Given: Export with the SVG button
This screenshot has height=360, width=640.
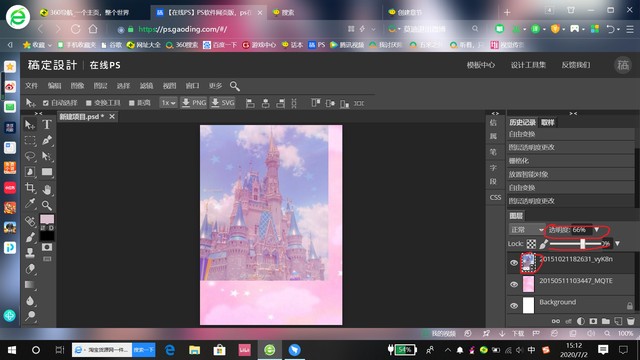Looking at the screenshot, I should (x=223, y=103).
